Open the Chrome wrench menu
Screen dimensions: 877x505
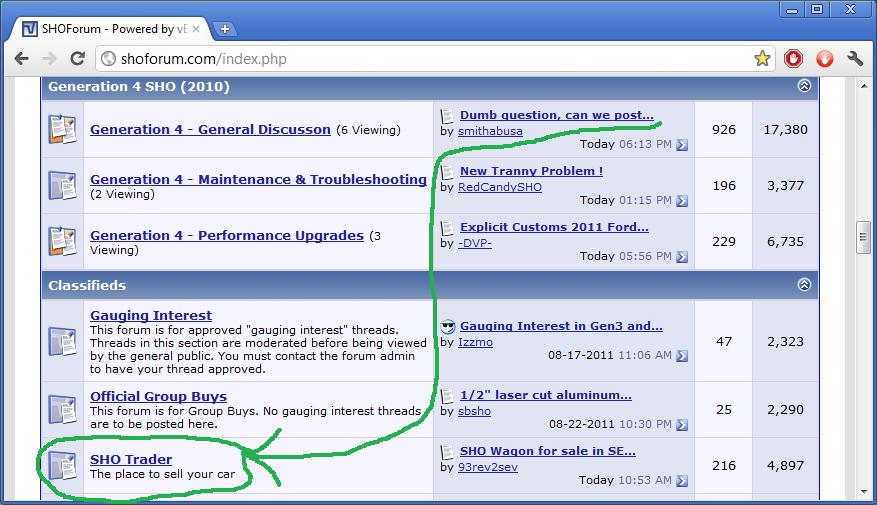[x=855, y=58]
